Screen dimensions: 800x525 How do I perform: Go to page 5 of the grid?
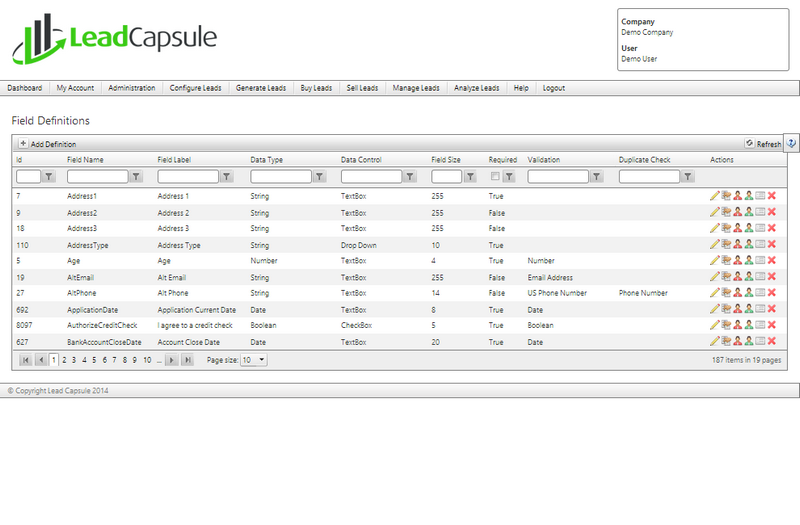click(94, 360)
